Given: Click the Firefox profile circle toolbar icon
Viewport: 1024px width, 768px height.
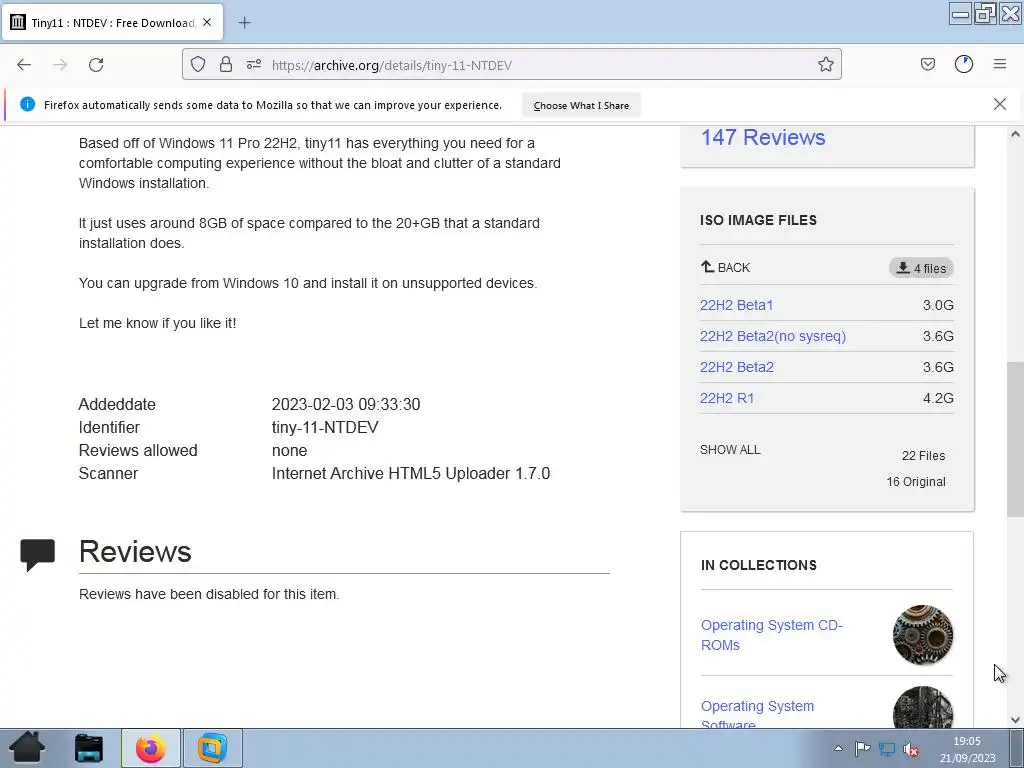Looking at the screenshot, I should pyautogui.click(x=964, y=64).
